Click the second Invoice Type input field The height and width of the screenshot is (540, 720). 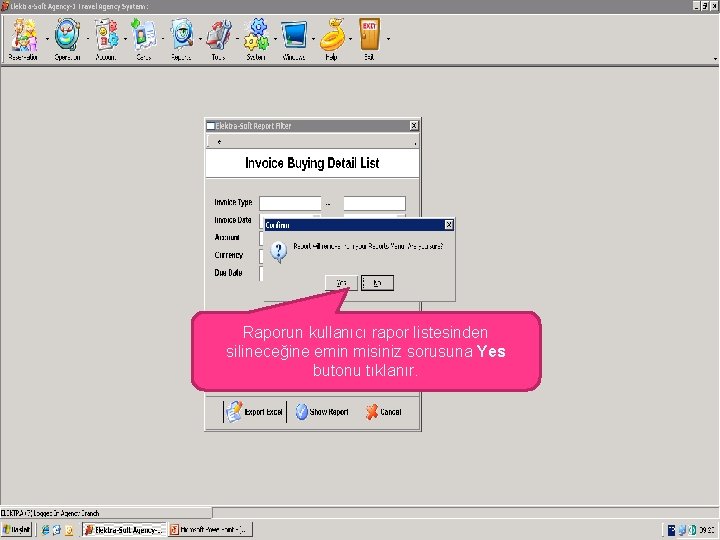click(375, 203)
